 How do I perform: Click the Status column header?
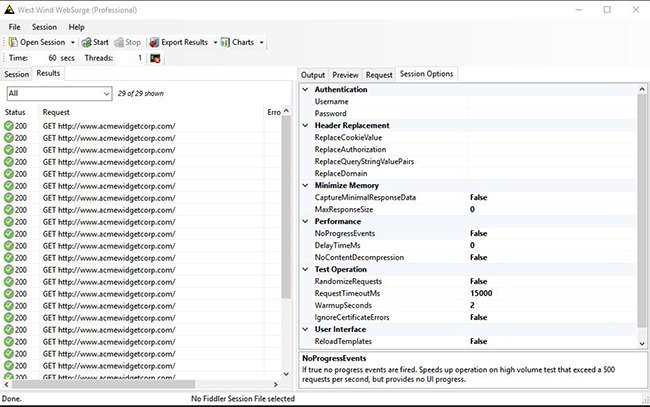coord(15,112)
